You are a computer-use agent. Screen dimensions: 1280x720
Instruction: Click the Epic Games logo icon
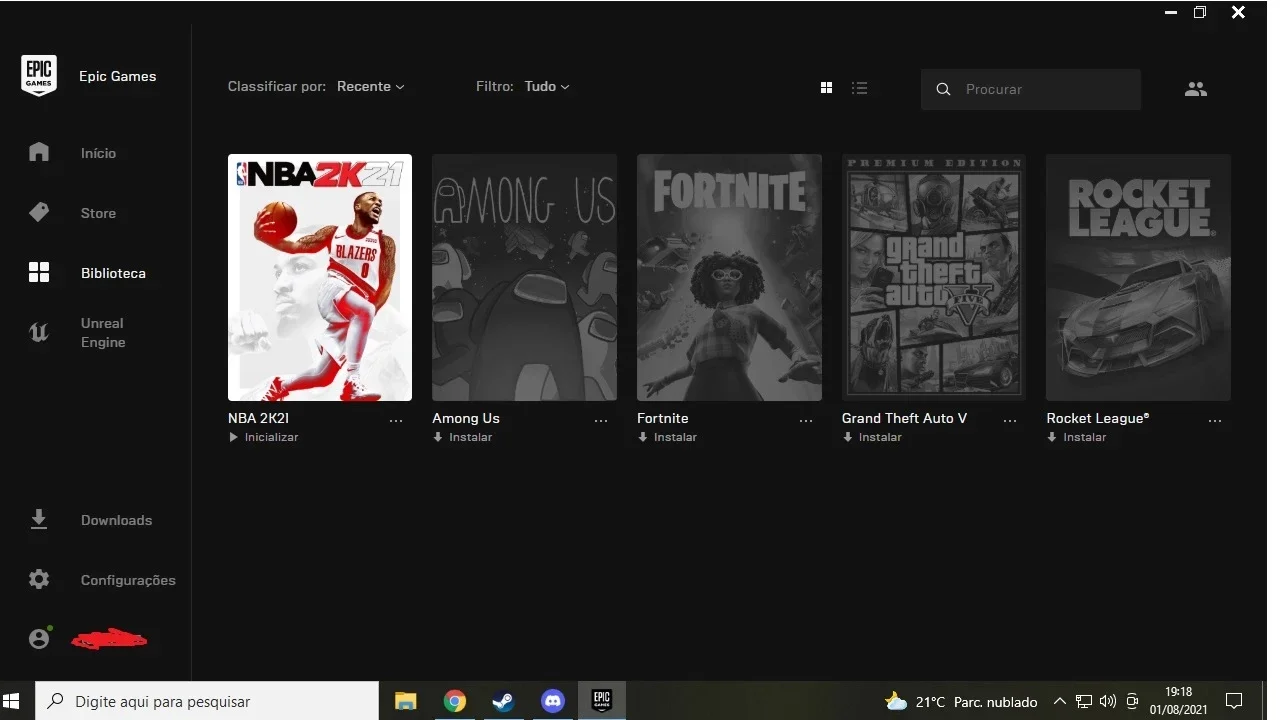coord(39,76)
